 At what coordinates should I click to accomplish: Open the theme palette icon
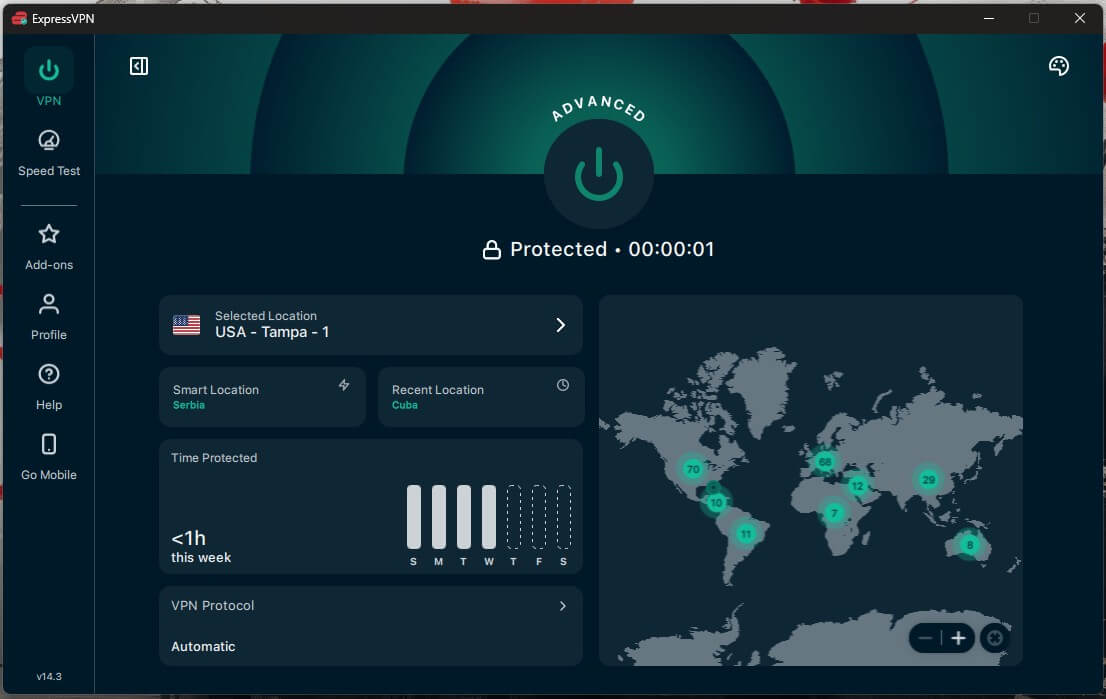point(1058,66)
